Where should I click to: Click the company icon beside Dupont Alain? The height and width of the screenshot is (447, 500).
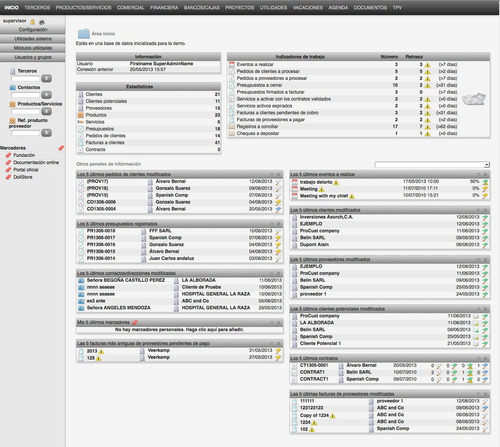(x=294, y=245)
